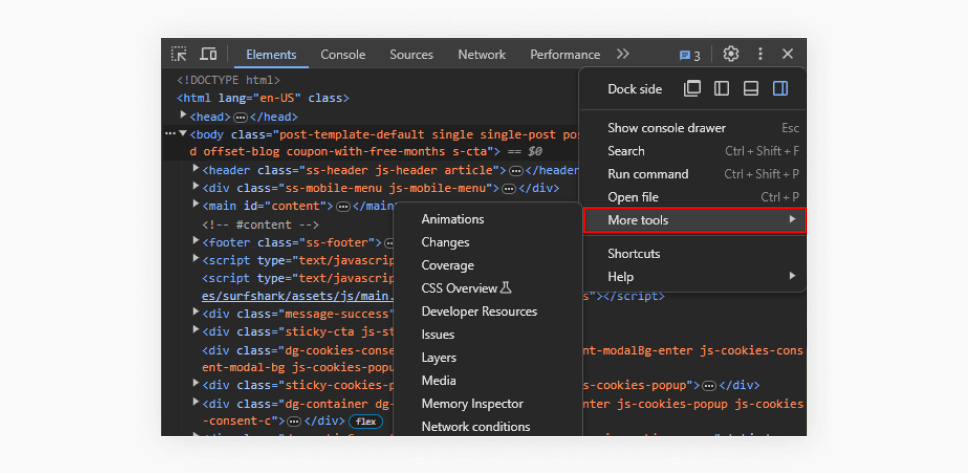Open the Help submenu
Screen dimensions: 968x473
(x=693, y=277)
